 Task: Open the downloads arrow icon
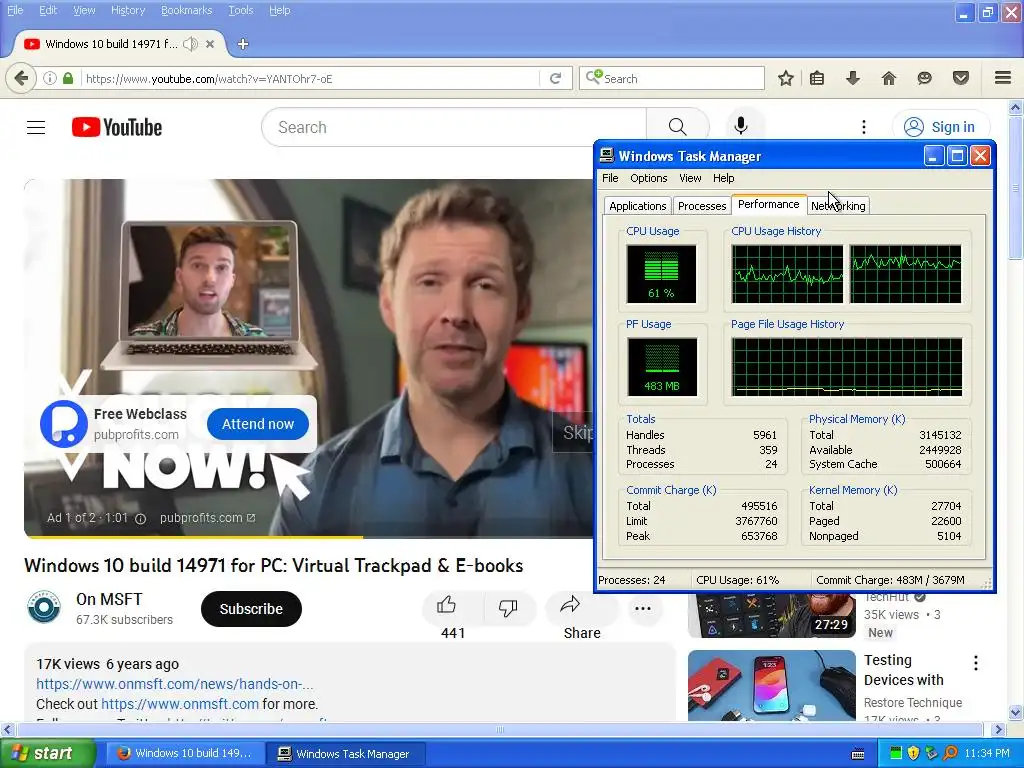tap(852, 78)
